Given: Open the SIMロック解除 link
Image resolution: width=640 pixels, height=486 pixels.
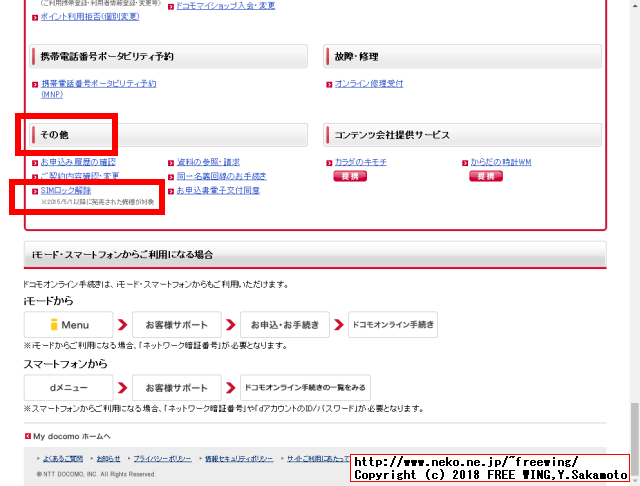Looking at the screenshot, I should 66,190.
